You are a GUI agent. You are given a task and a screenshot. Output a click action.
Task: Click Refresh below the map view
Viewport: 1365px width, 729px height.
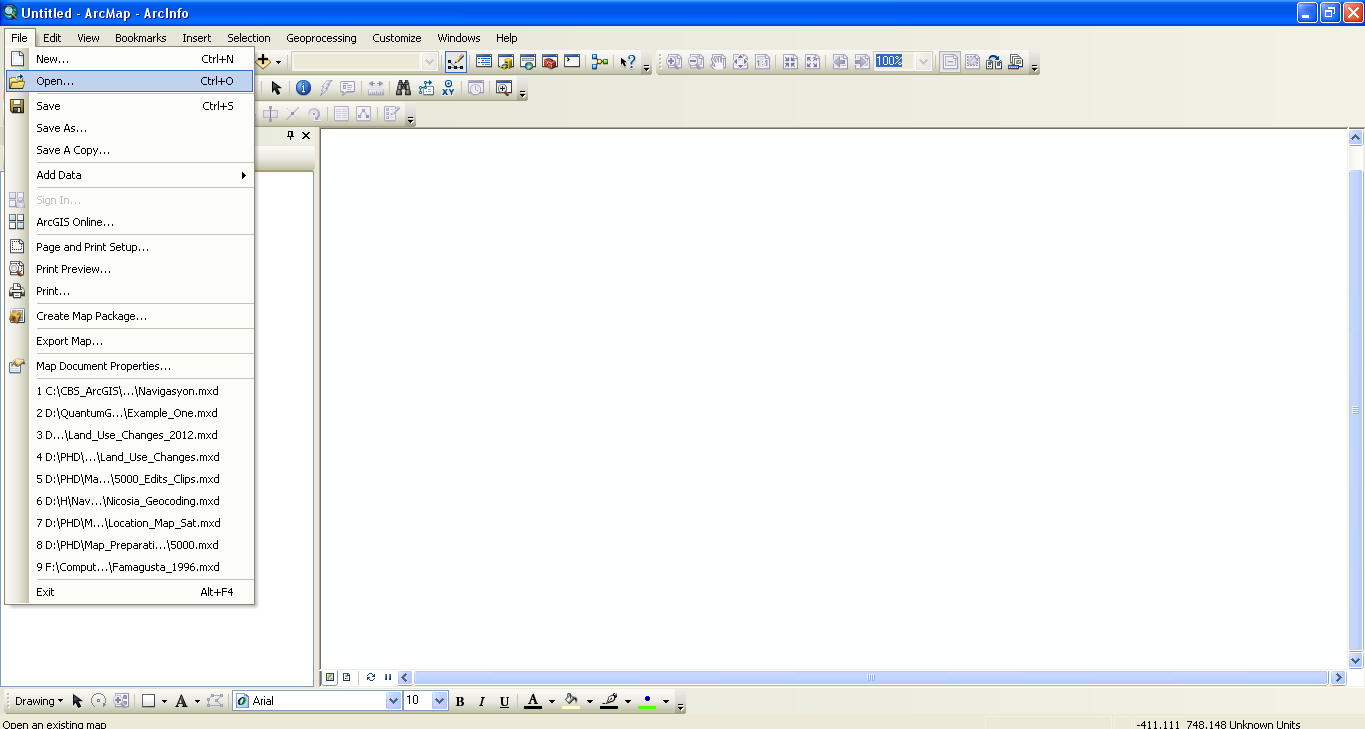[x=371, y=677]
